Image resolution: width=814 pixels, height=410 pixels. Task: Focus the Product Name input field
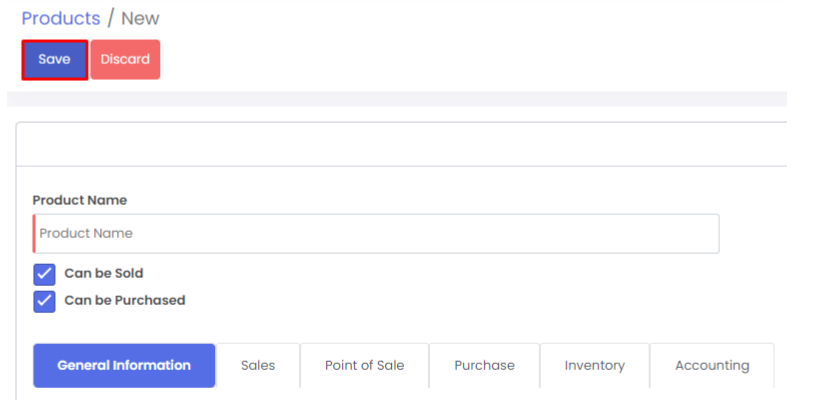pos(376,233)
